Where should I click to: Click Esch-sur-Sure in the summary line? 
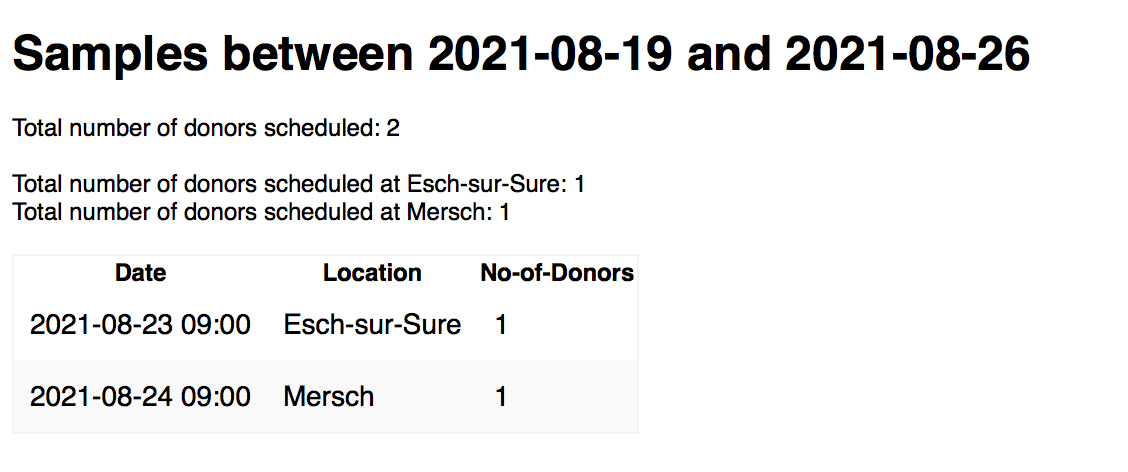(487, 185)
